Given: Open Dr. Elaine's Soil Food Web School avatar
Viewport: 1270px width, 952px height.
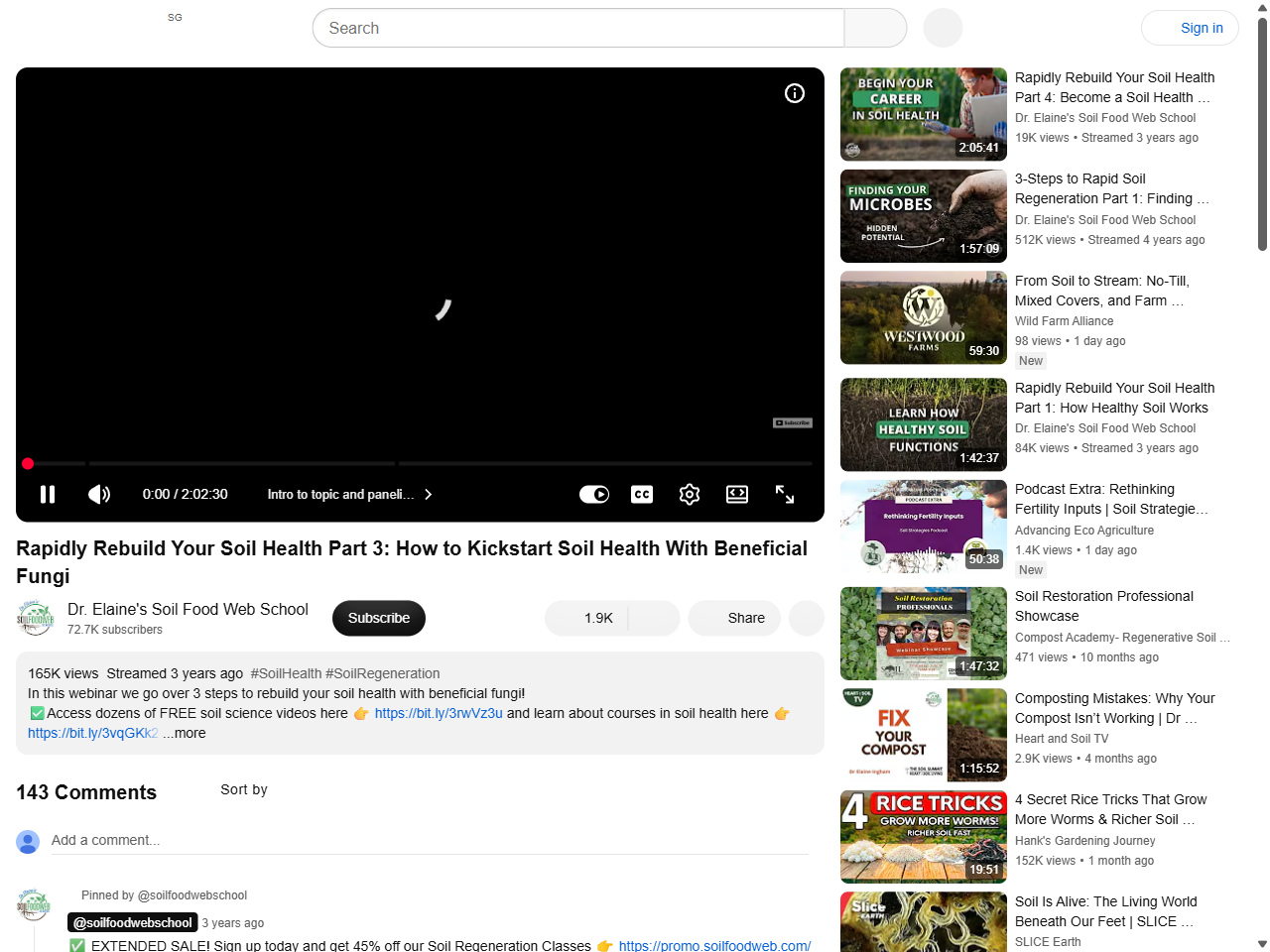Looking at the screenshot, I should click(x=36, y=618).
